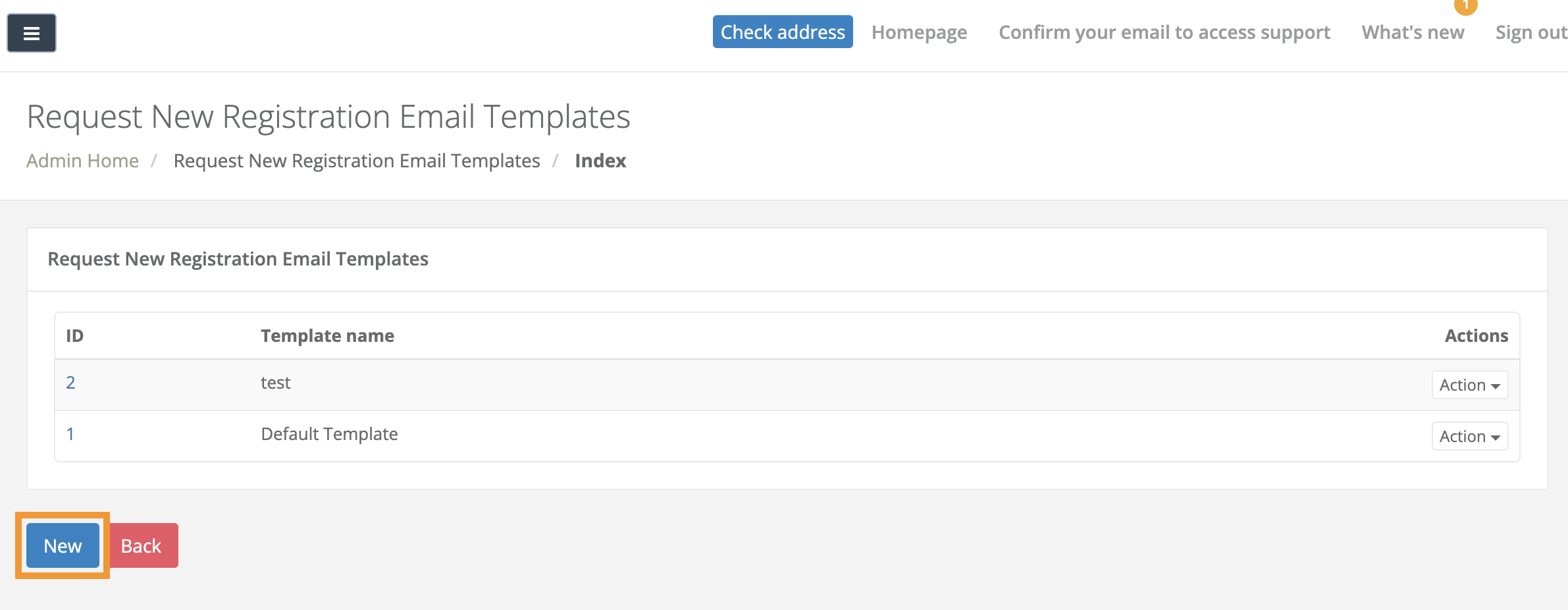Open template ID 2 link
This screenshot has width=1568, height=610.
(x=70, y=383)
